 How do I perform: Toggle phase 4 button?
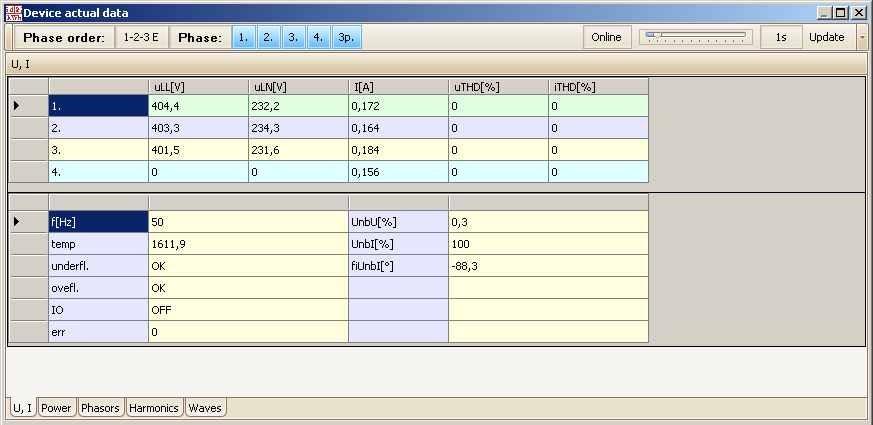click(x=318, y=37)
